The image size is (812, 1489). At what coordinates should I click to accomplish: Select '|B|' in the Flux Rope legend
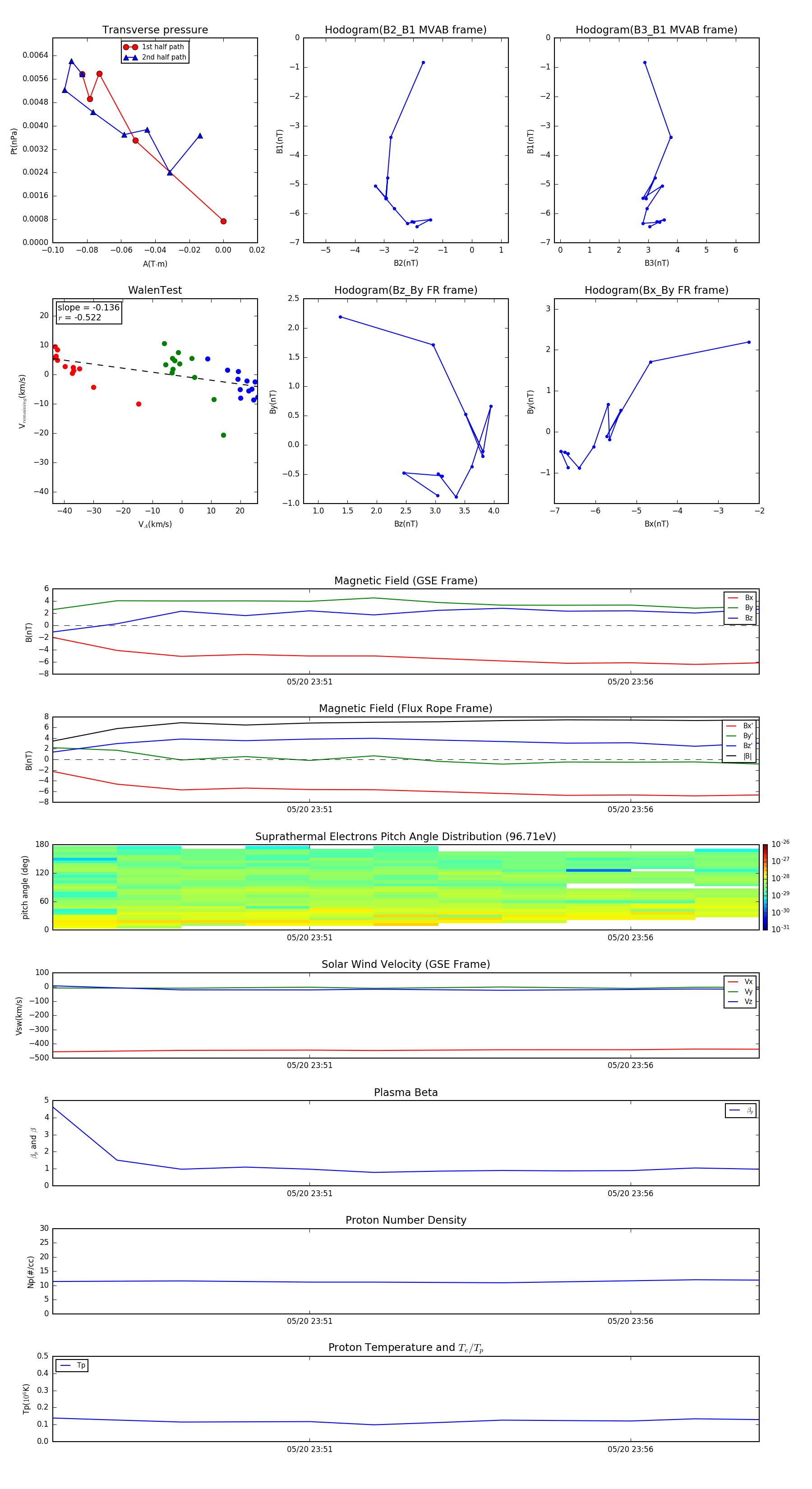pos(739,756)
